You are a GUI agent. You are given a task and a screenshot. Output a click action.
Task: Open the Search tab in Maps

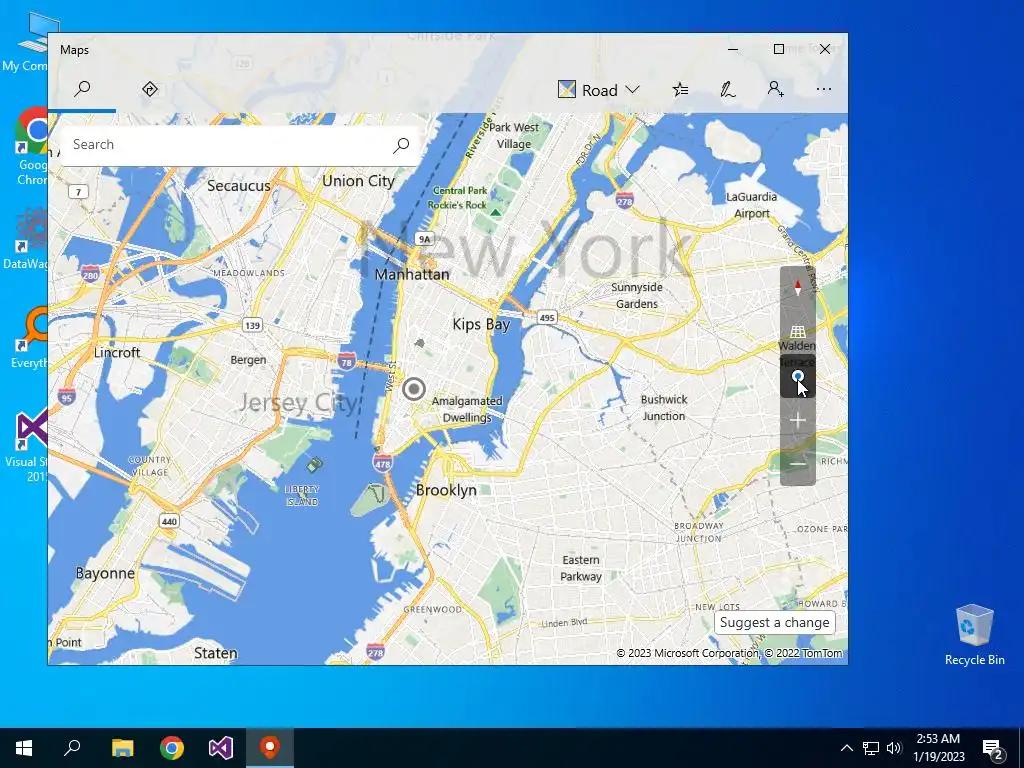point(82,89)
